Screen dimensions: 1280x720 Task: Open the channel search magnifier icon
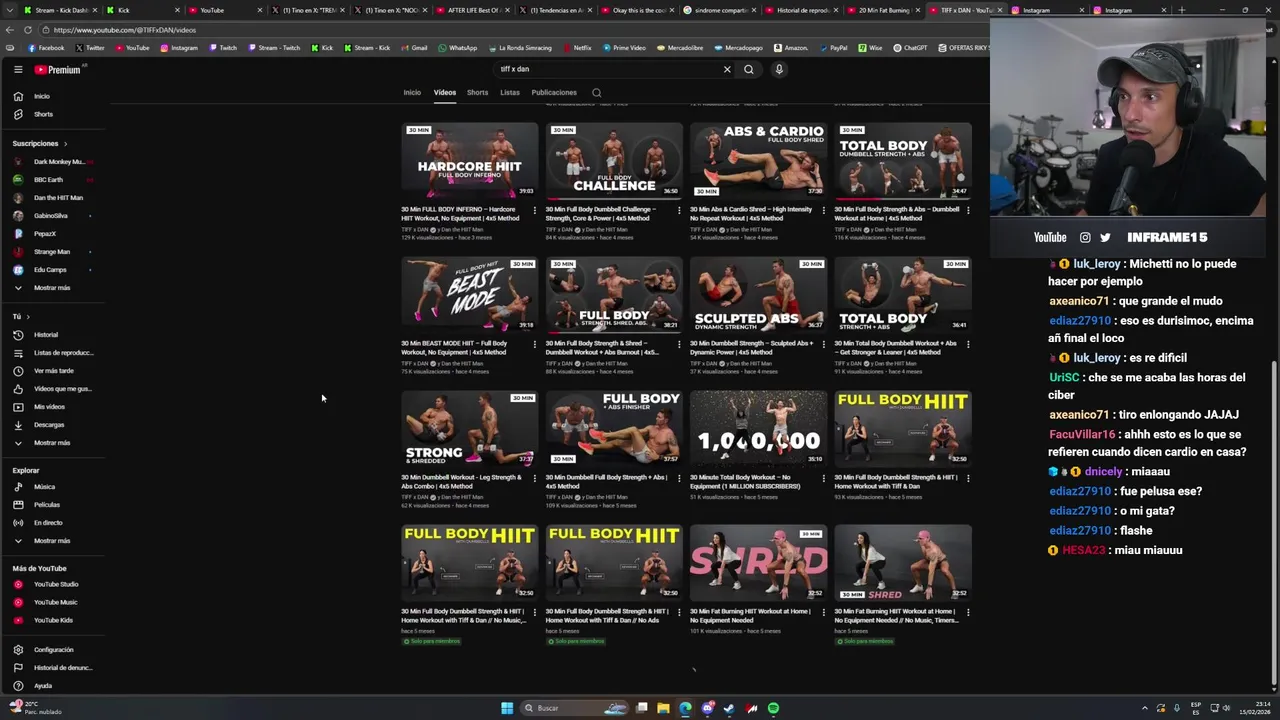(596, 93)
